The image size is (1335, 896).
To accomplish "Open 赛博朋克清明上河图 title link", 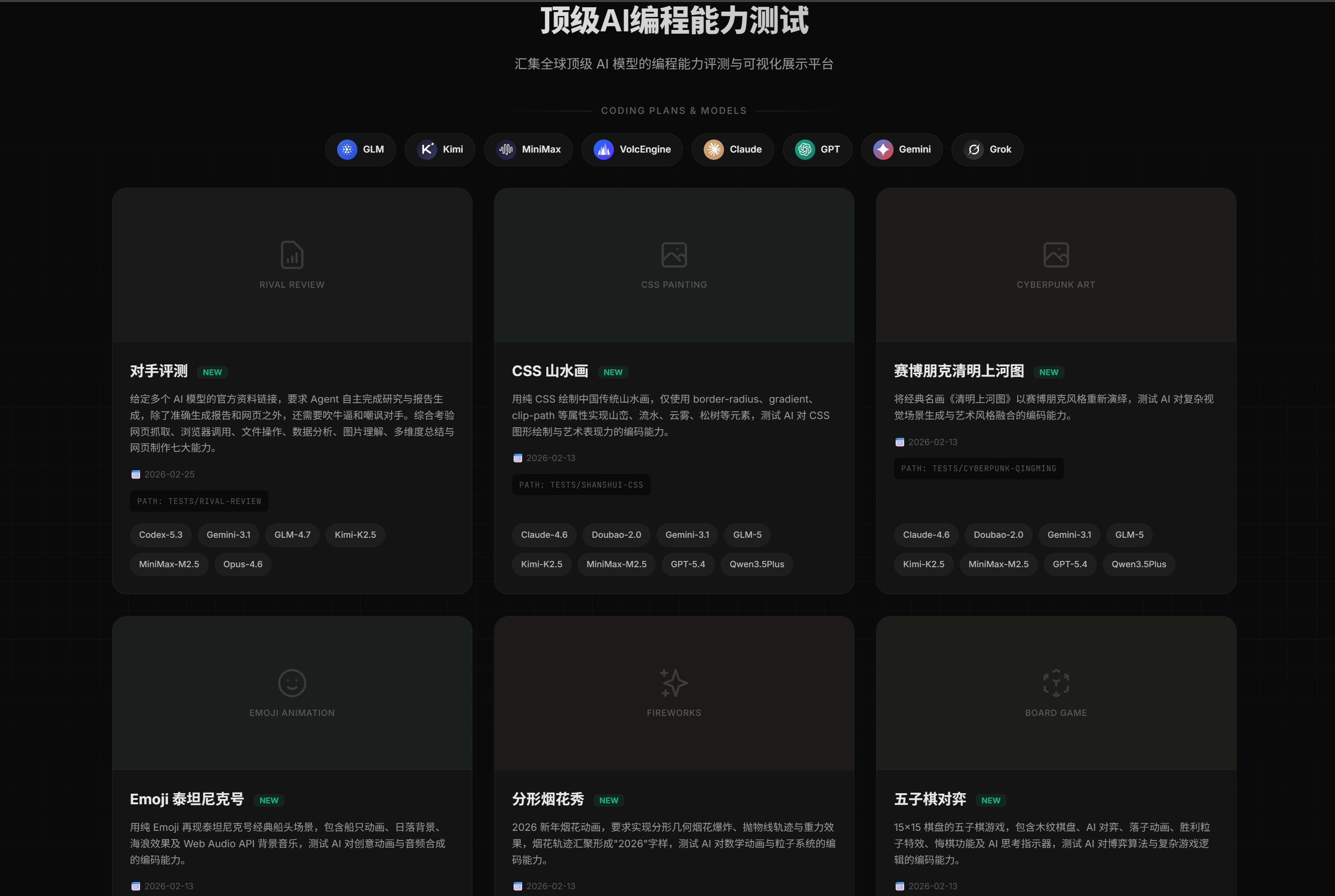I will (x=959, y=371).
